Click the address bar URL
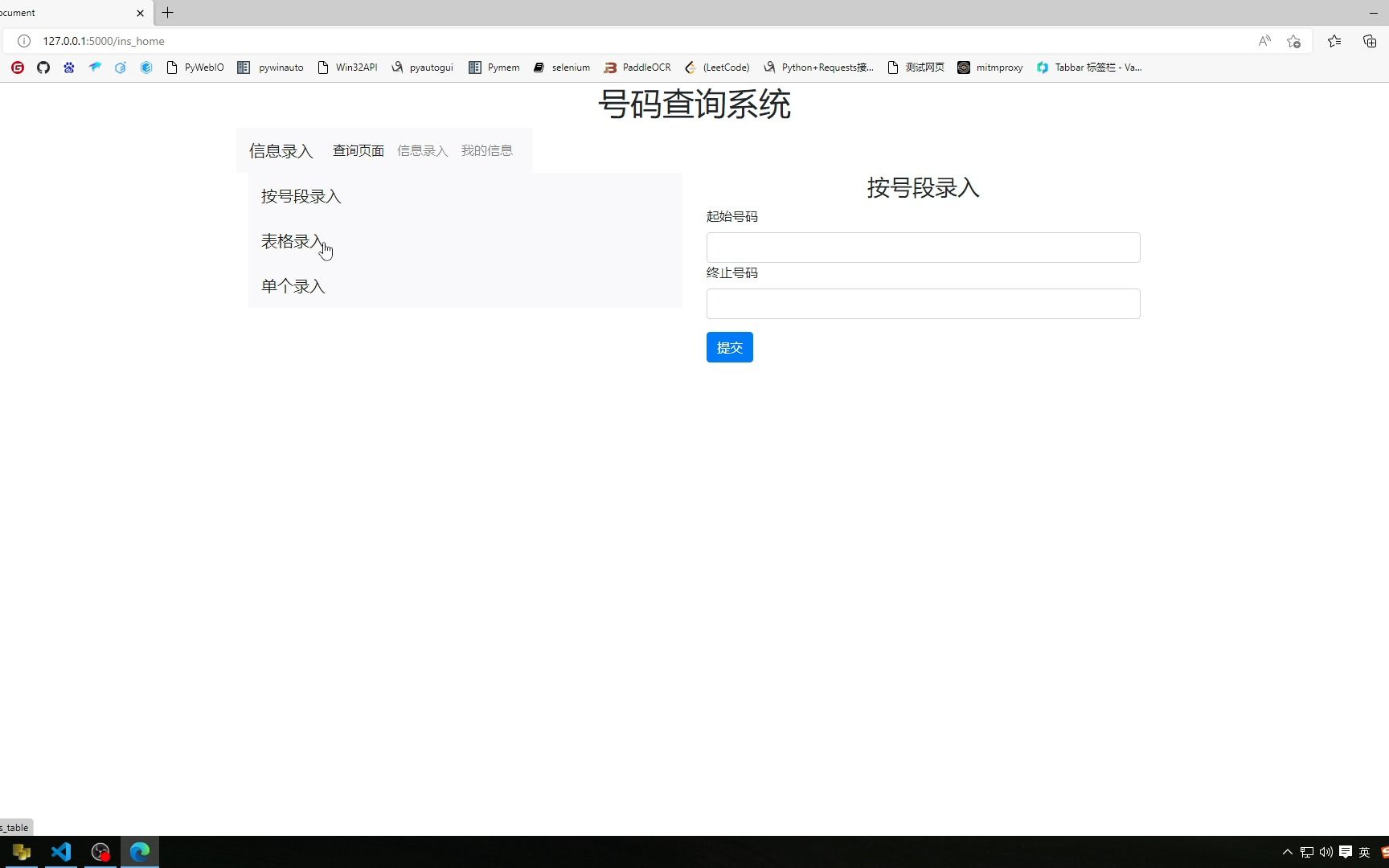This screenshot has height=868, width=1389. [104, 41]
